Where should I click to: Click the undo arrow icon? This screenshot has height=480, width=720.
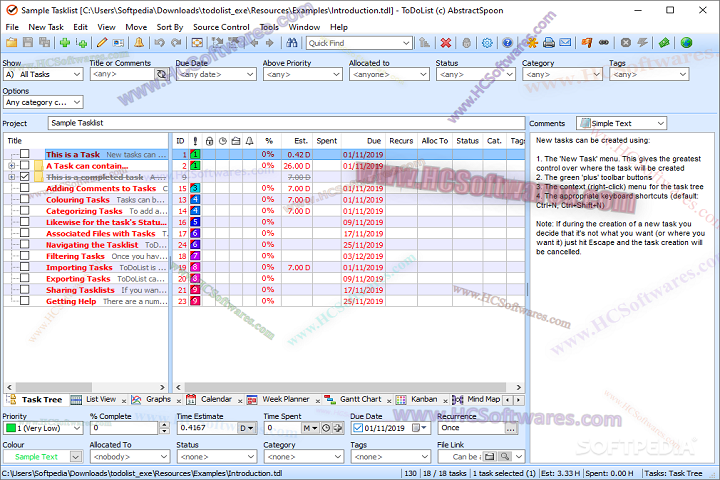click(159, 43)
